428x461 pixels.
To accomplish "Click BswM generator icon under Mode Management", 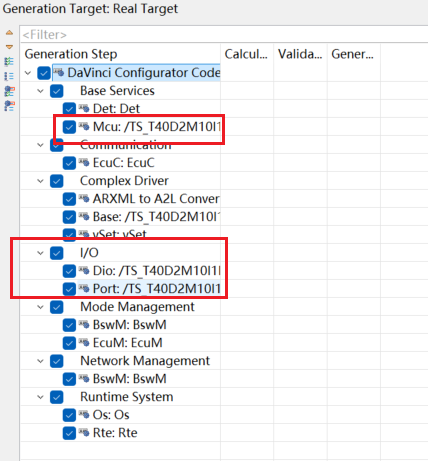I will pyautogui.click(x=84, y=325).
